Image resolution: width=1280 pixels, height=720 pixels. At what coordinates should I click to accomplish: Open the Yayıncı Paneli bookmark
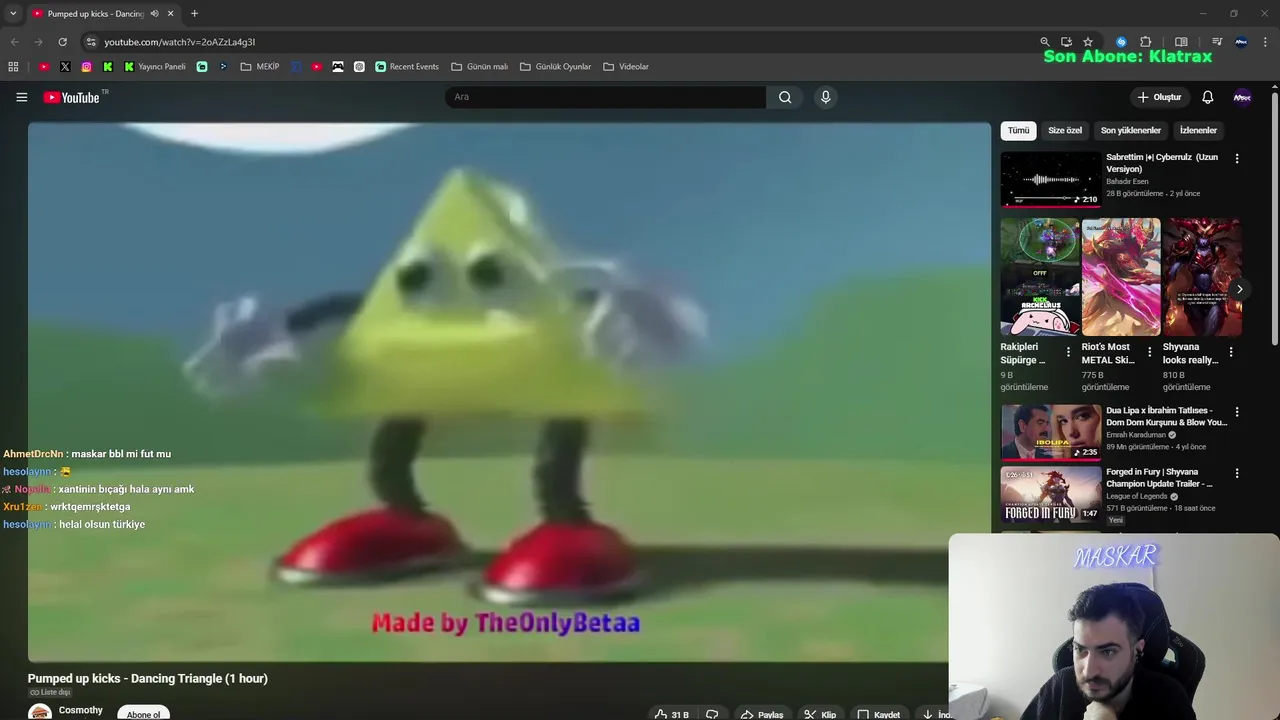pos(155,67)
